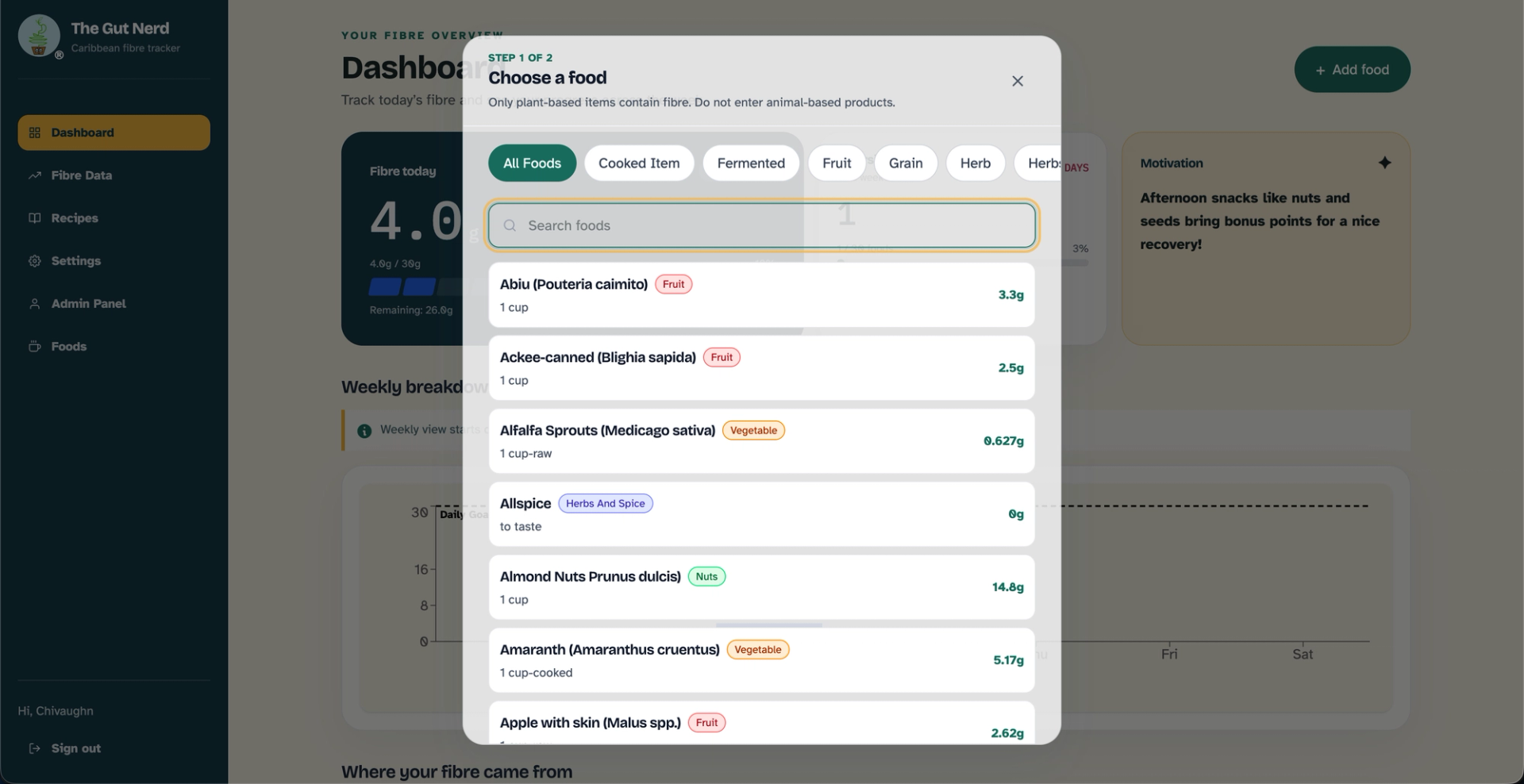Choose Ackee-canned (Blighia sapida) item

[762, 368]
